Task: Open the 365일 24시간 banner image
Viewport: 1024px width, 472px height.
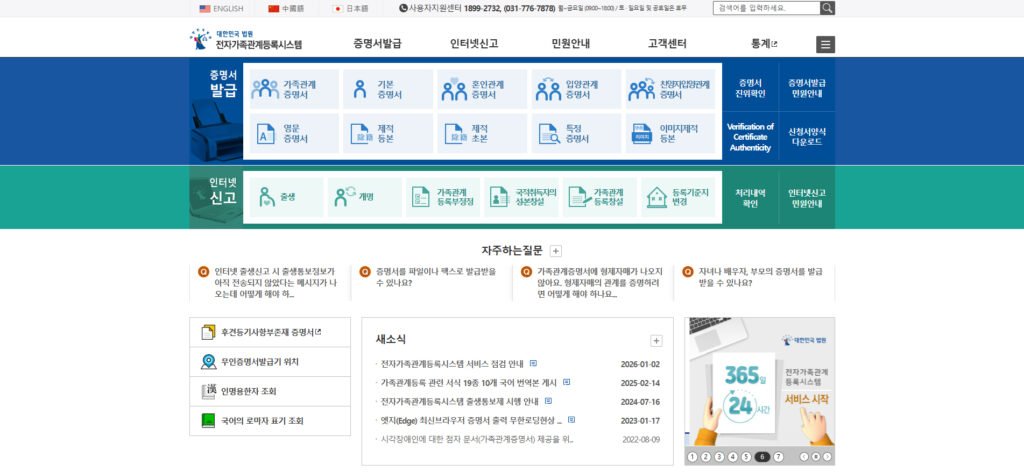Action: (x=760, y=384)
